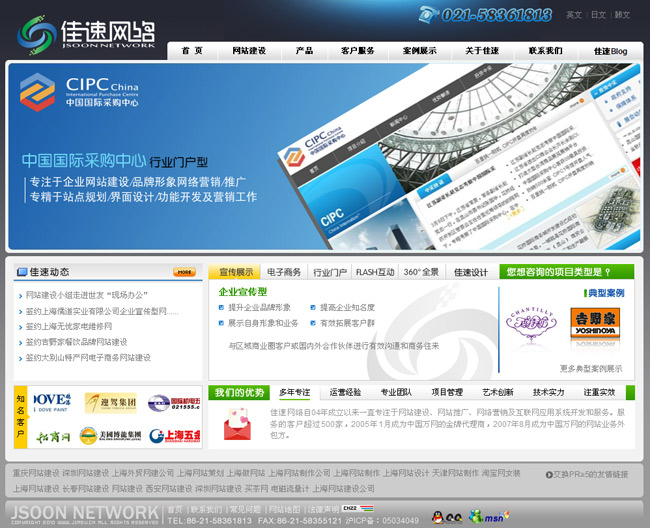Image resolution: width=650 pixels, height=528 pixels.
Task: Click the MSN contact icon
Action: click(x=488, y=516)
